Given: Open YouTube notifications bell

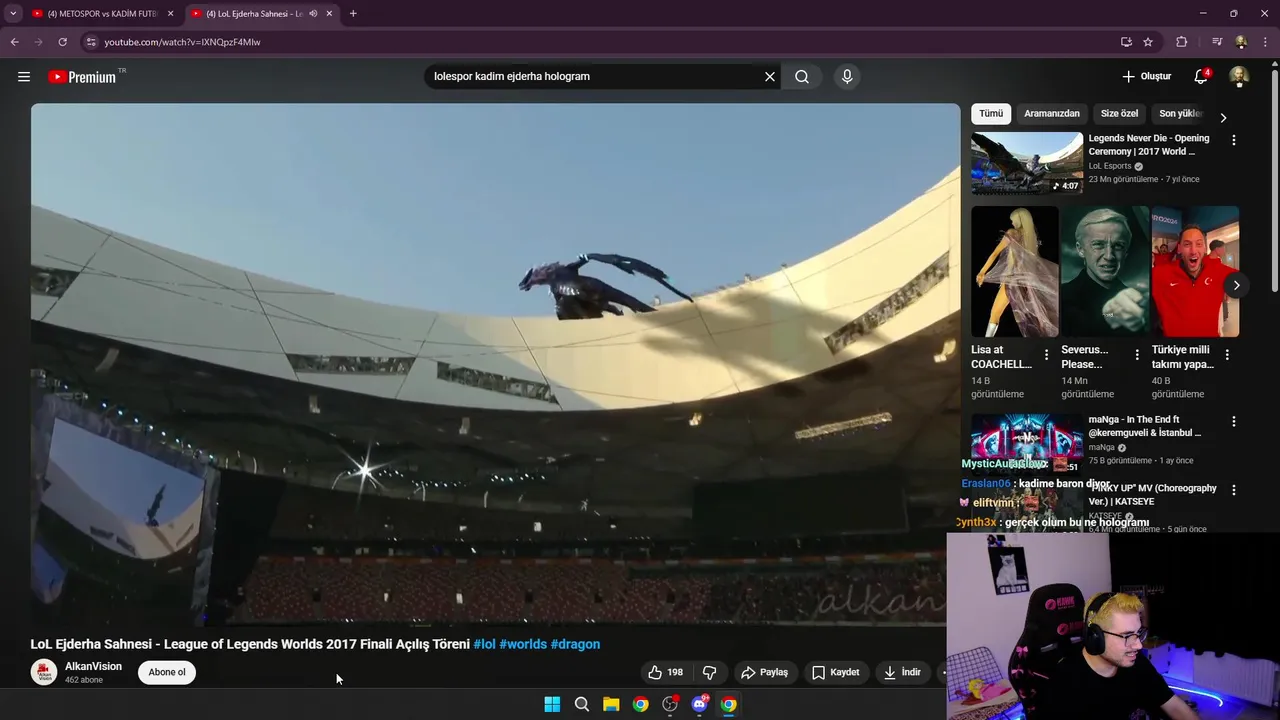Looking at the screenshot, I should tap(1201, 77).
